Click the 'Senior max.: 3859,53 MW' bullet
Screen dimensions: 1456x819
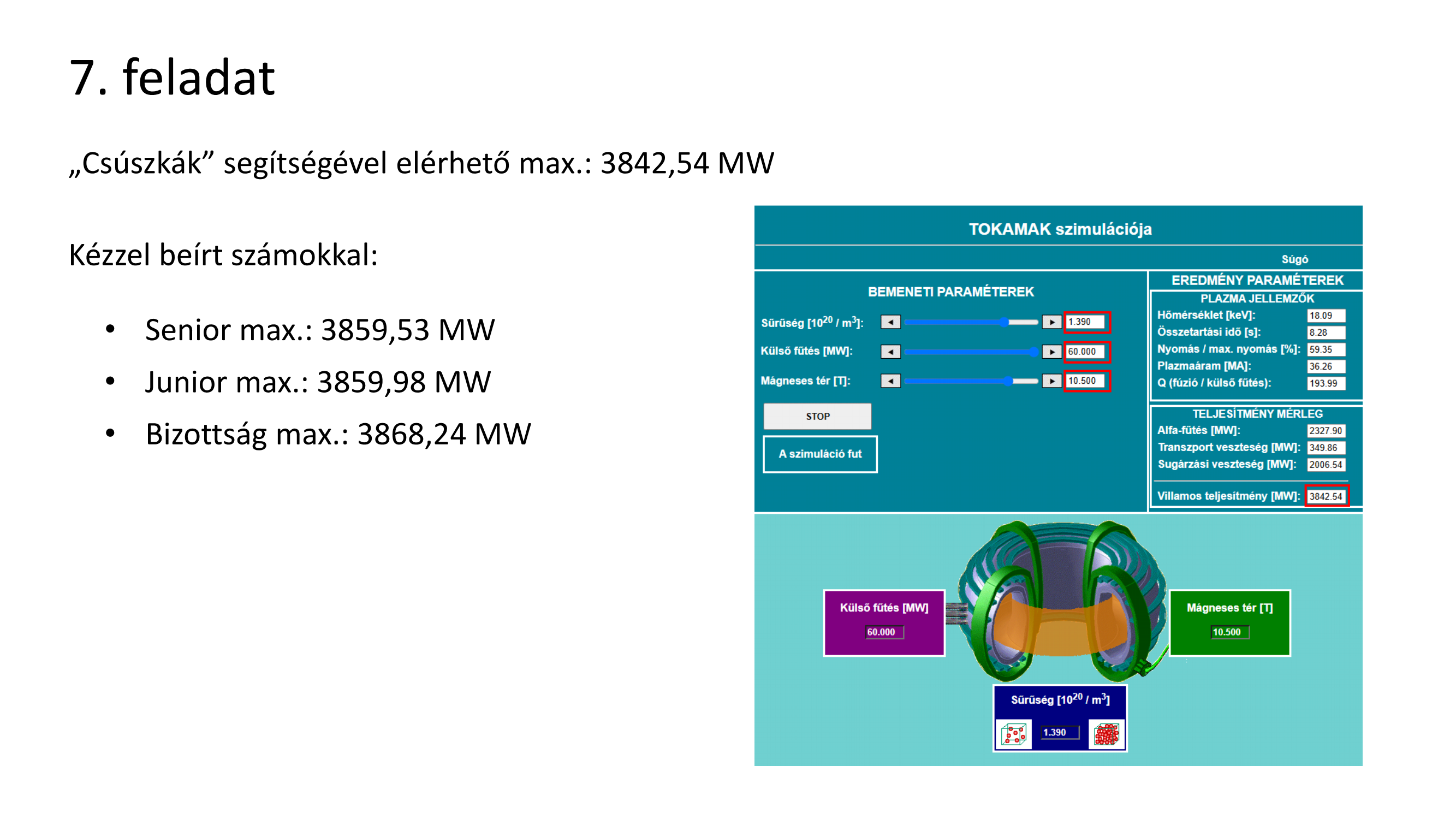pos(319,330)
